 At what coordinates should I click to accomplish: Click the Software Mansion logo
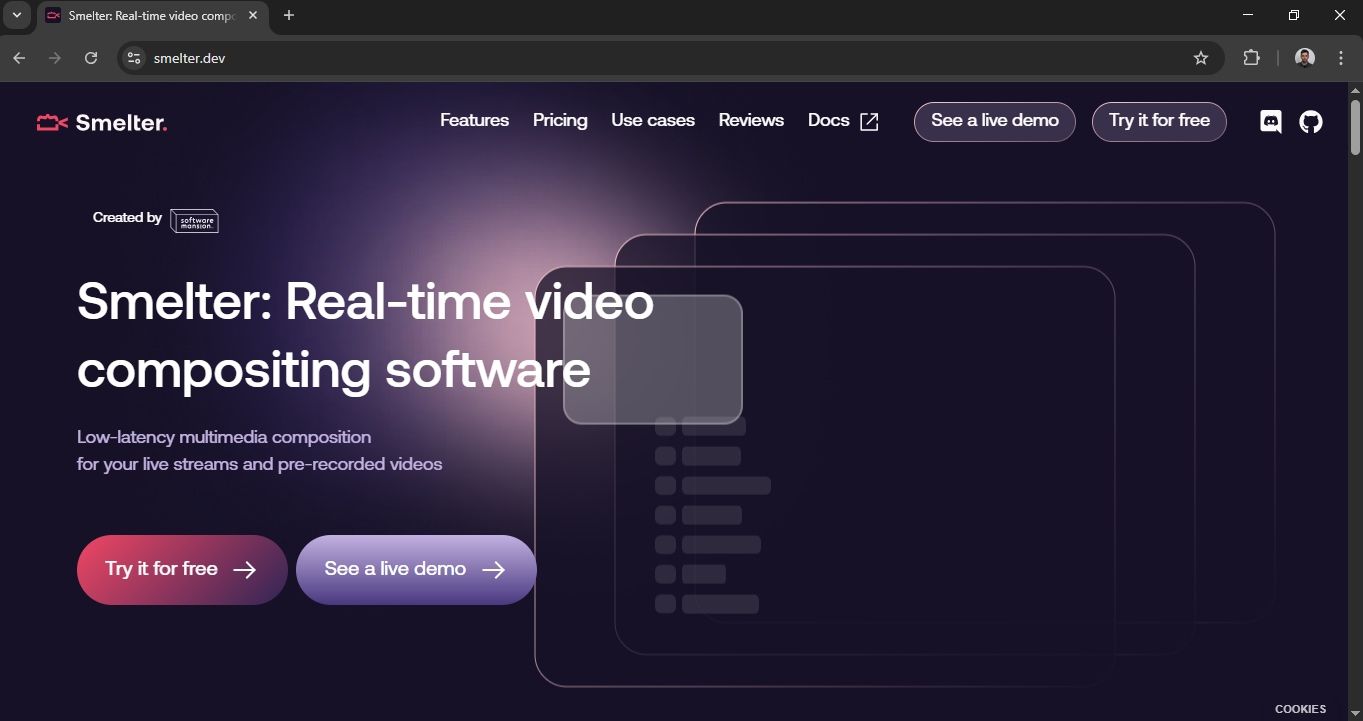coord(194,221)
